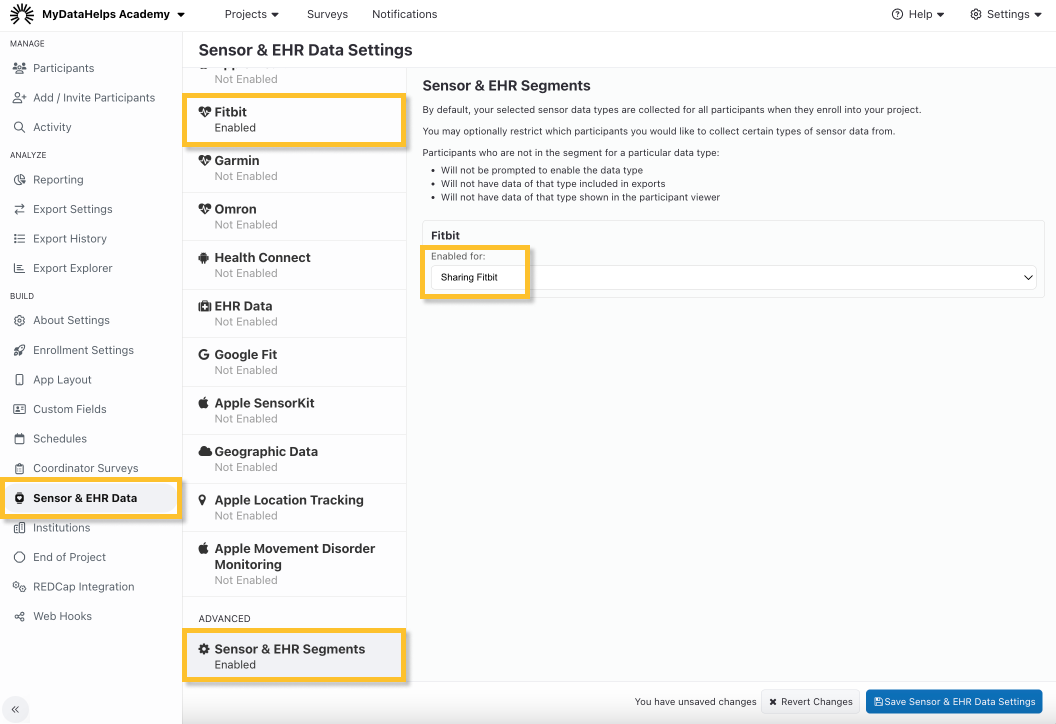The image size is (1056, 724).
Task: Click the MyDataHelps logo icon
Action: (x=22, y=14)
